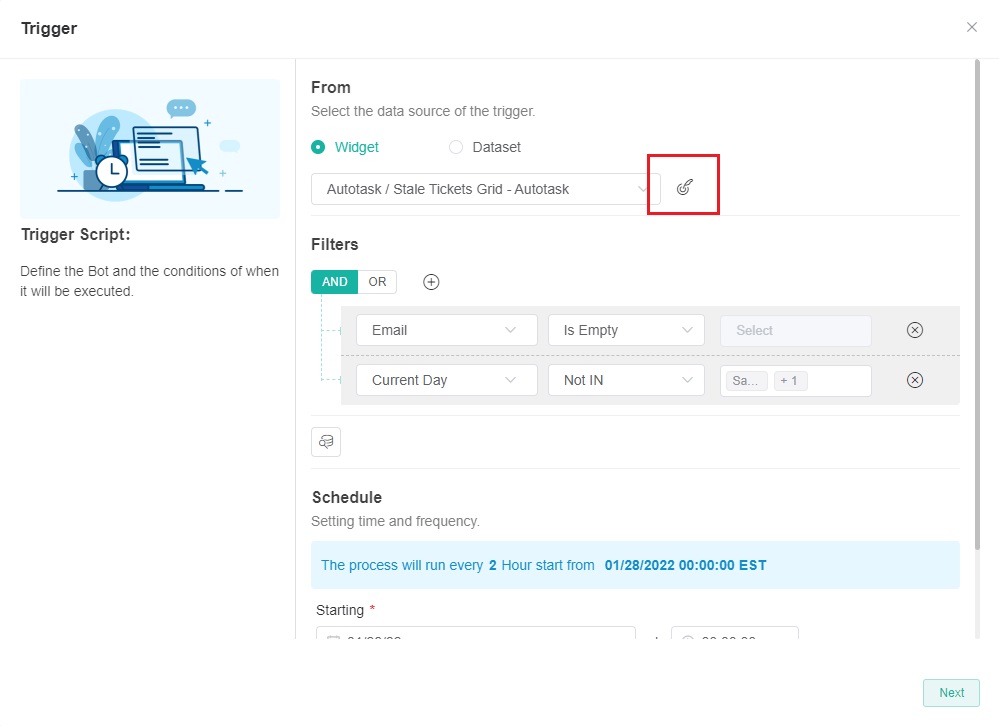This screenshot has width=999, height=726.
Task: Set filter logic to AND
Action: coord(335,282)
